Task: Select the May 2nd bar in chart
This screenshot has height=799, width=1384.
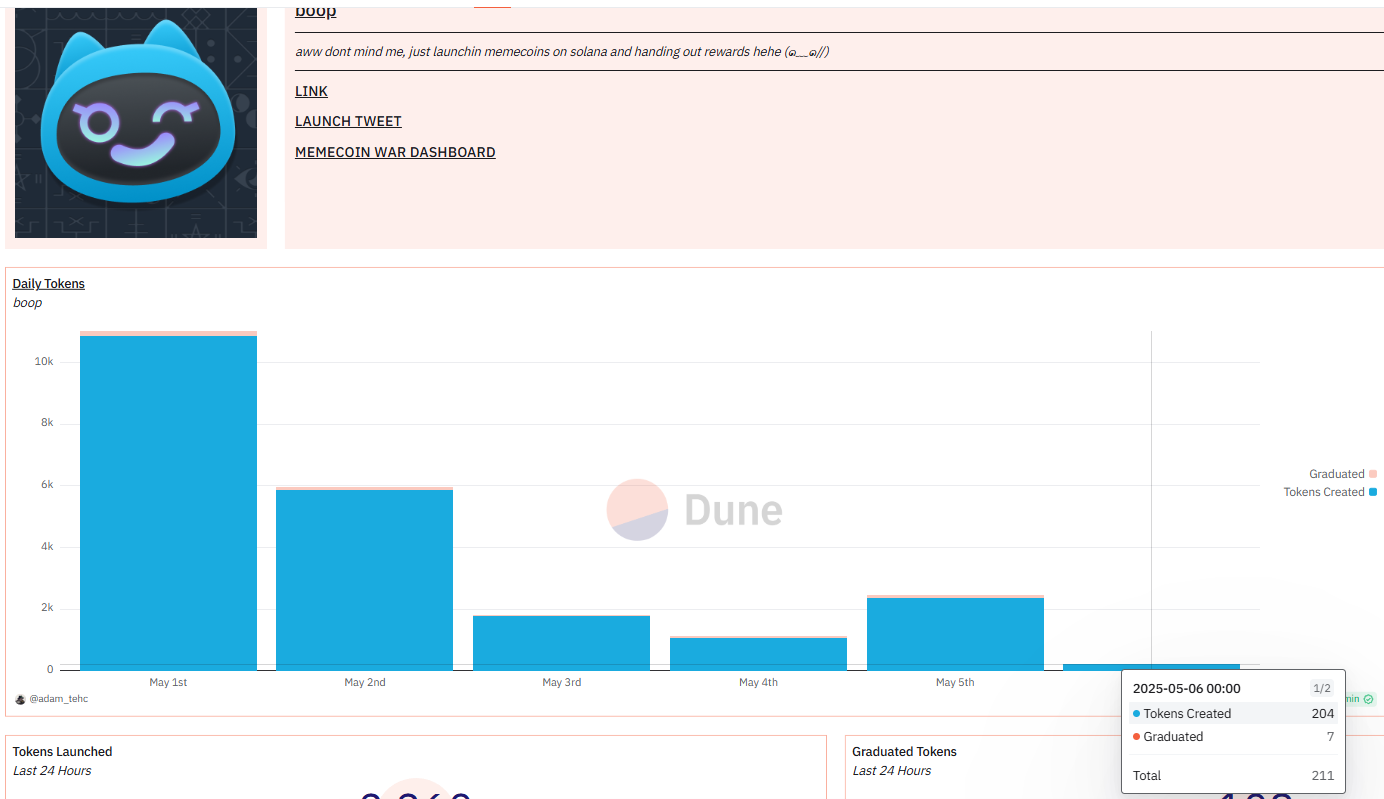Action: click(364, 579)
